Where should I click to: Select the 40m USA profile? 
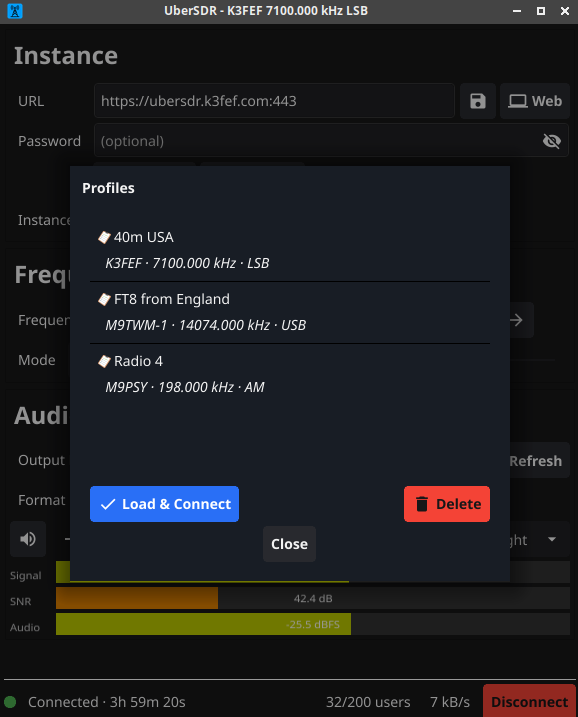click(x=290, y=250)
